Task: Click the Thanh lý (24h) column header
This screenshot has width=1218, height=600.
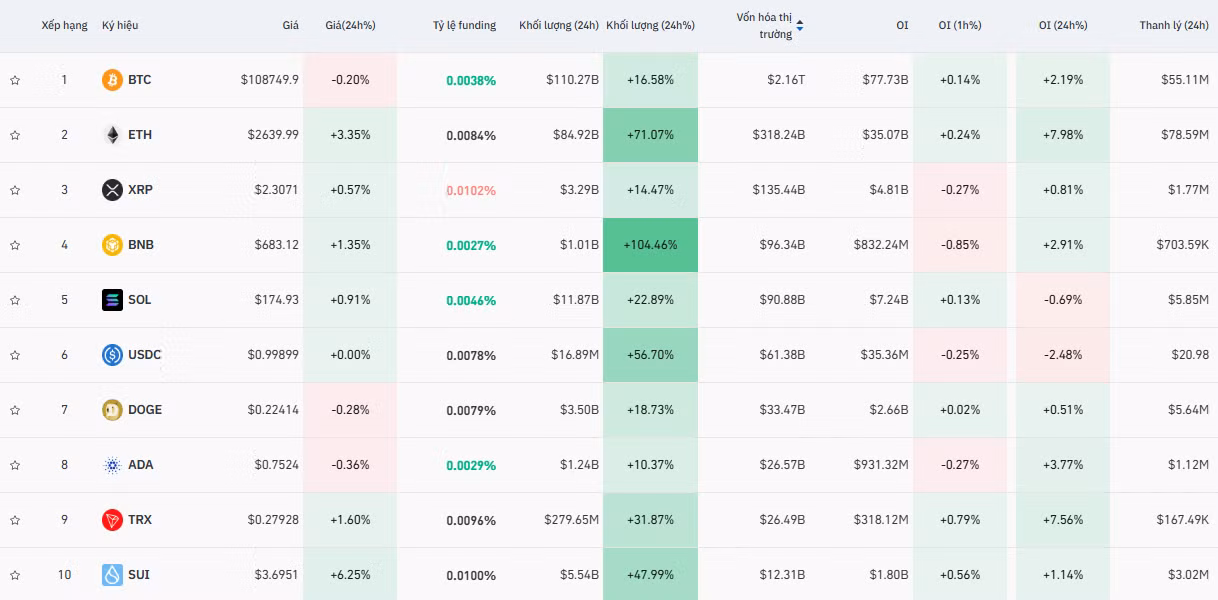Action: 1173,26
